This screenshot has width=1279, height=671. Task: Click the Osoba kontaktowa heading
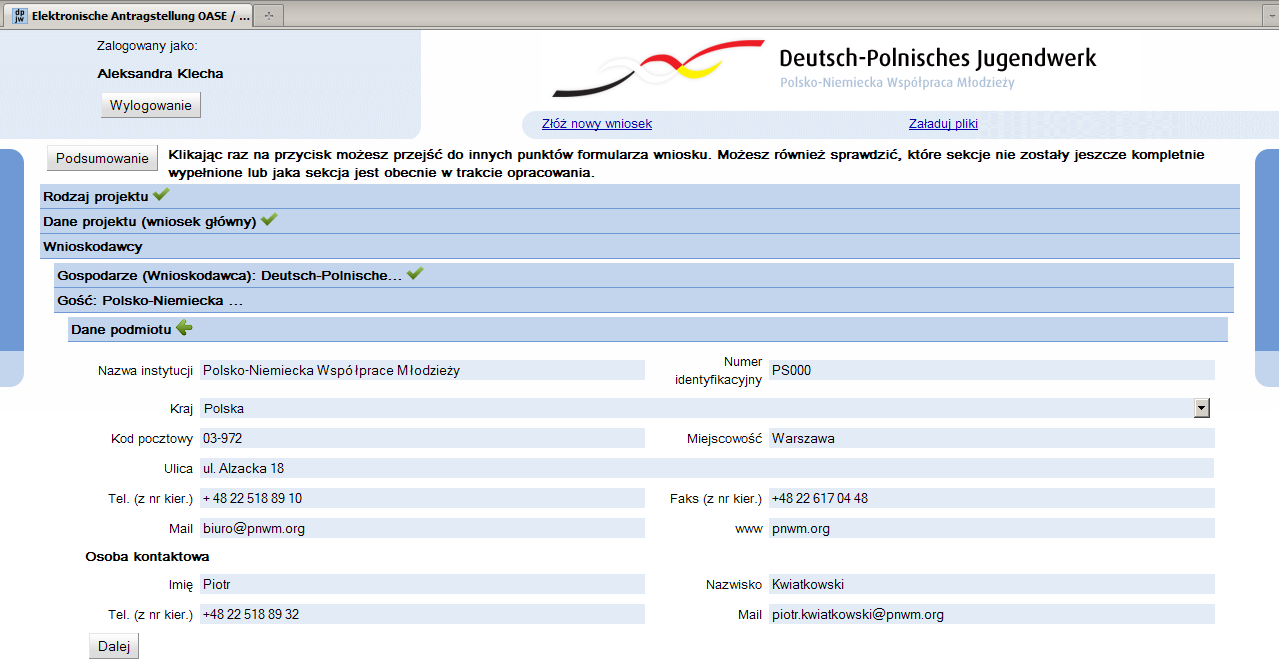pos(147,556)
